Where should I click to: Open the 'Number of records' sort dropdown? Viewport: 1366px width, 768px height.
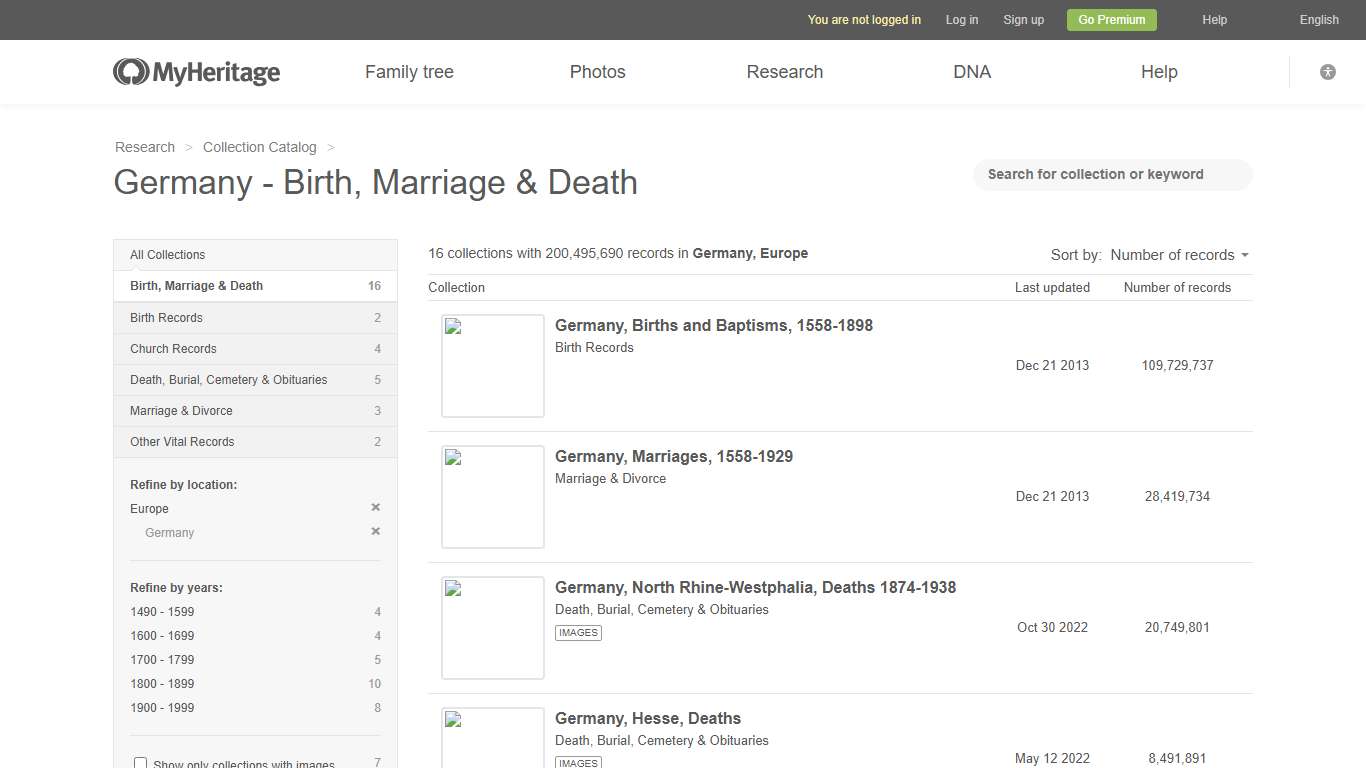(1180, 255)
